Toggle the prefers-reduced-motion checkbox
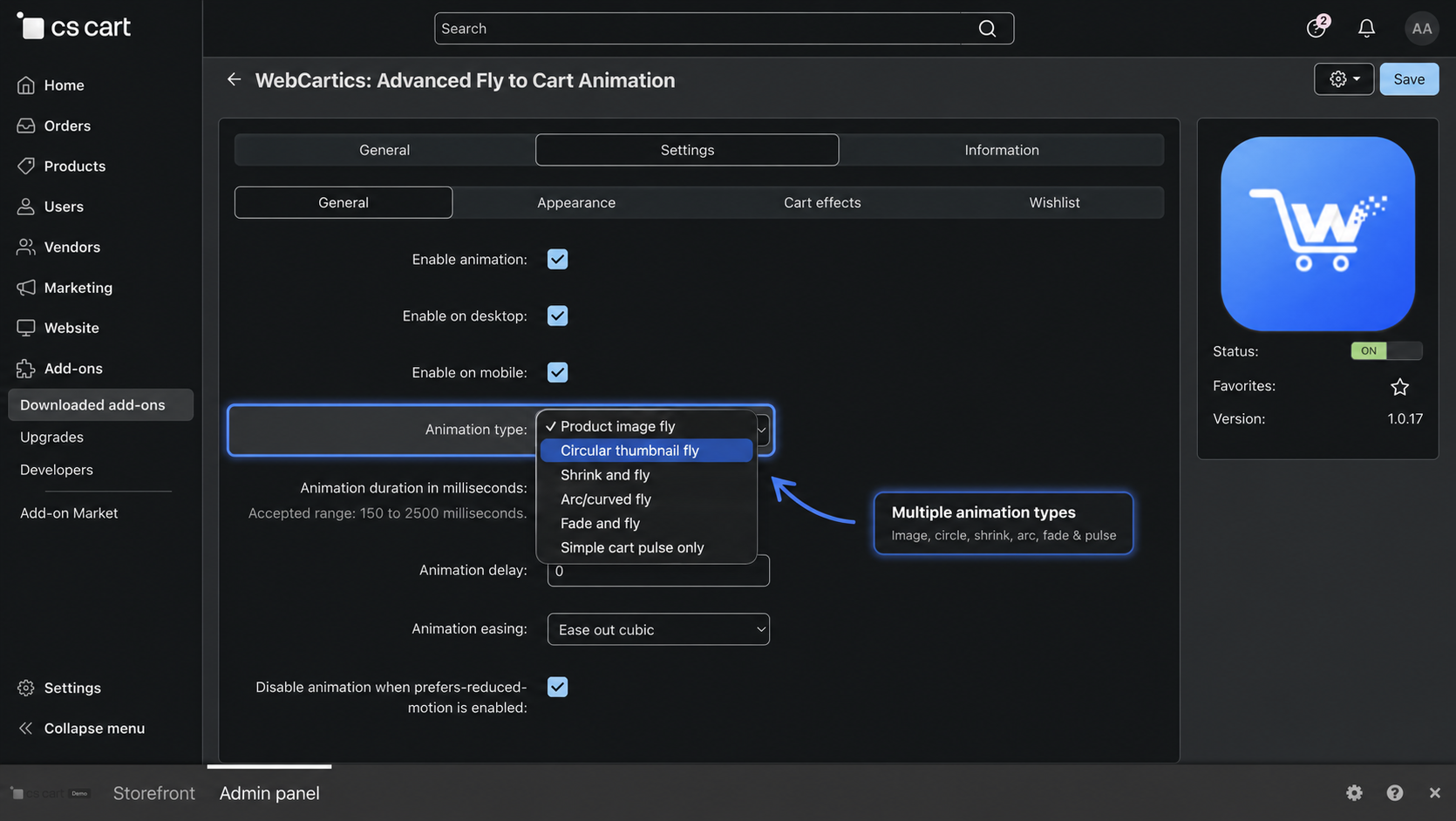Image resolution: width=1456 pixels, height=821 pixels. pos(557,687)
